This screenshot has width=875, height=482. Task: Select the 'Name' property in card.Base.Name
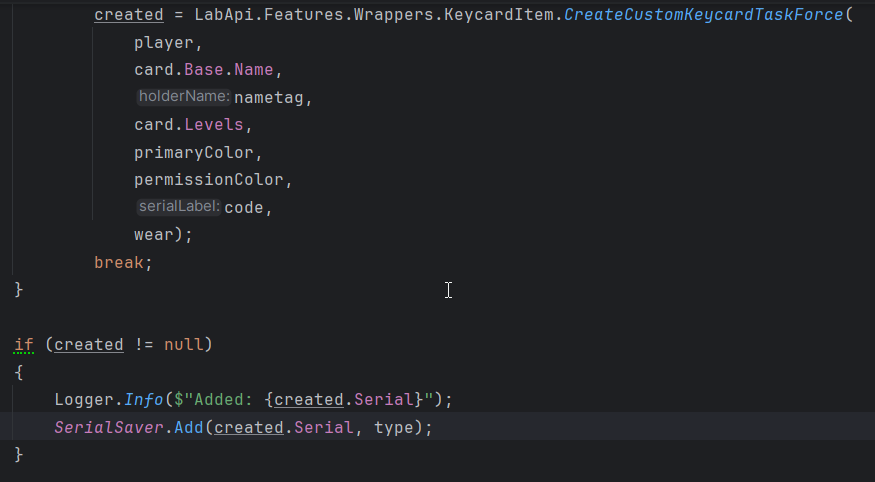tap(254, 70)
